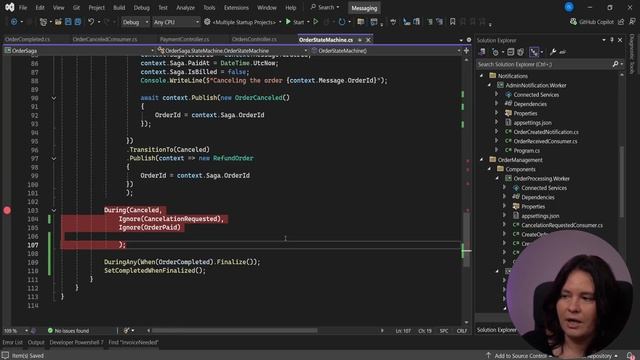Image resolution: width=640 pixels, height=360 pixels.
Task: Expand OrderCreatedNotification.cs tree node
Action: 497,132
